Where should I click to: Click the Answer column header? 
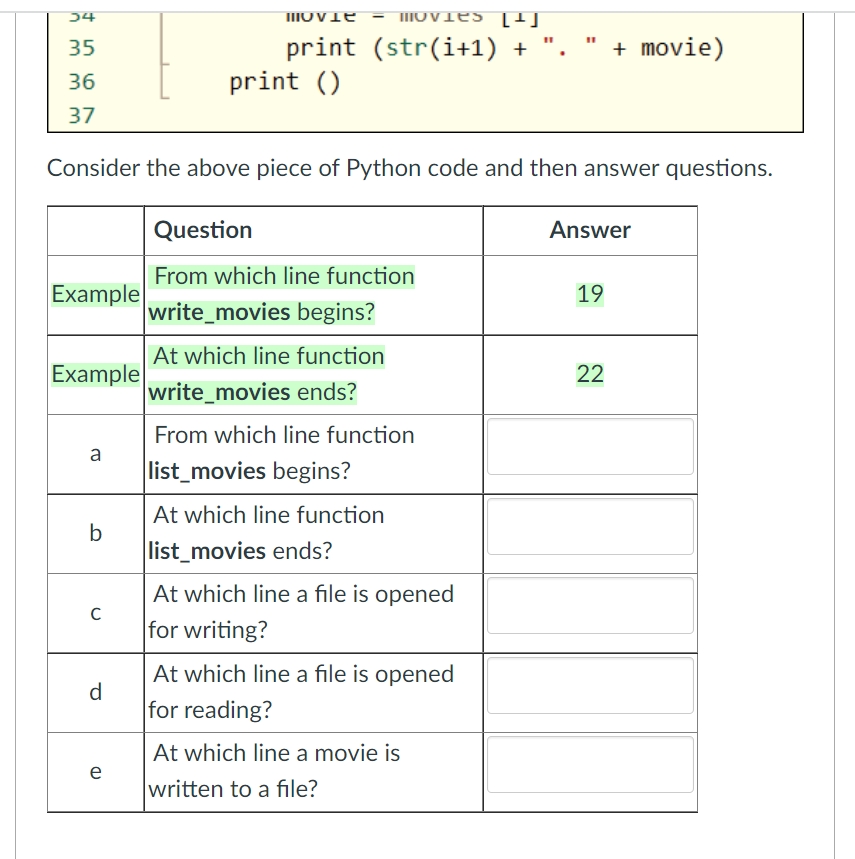(589, 230)
